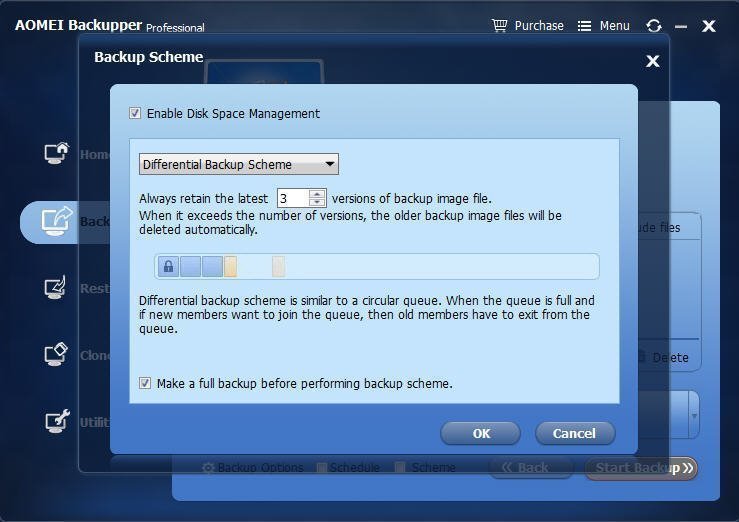Viewport: 739px width, 522px height.
Task: Open the Restore sidebar icon
Action: pos(55,287)
